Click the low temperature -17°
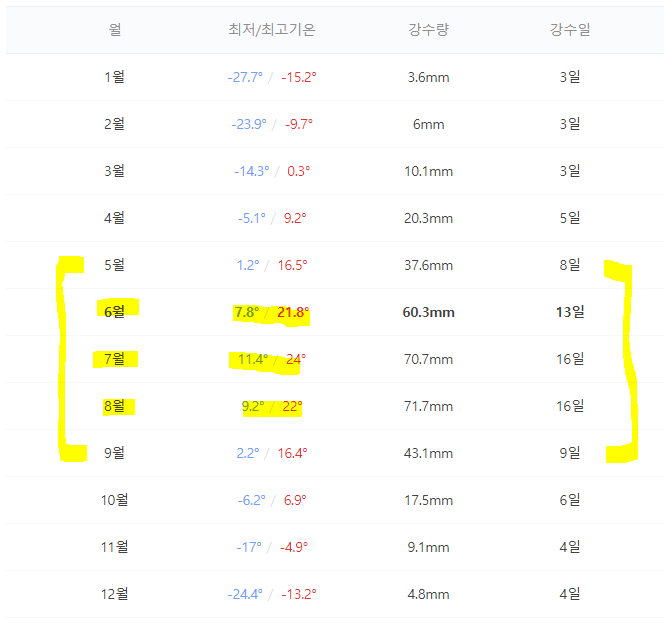 click(249, 547)
